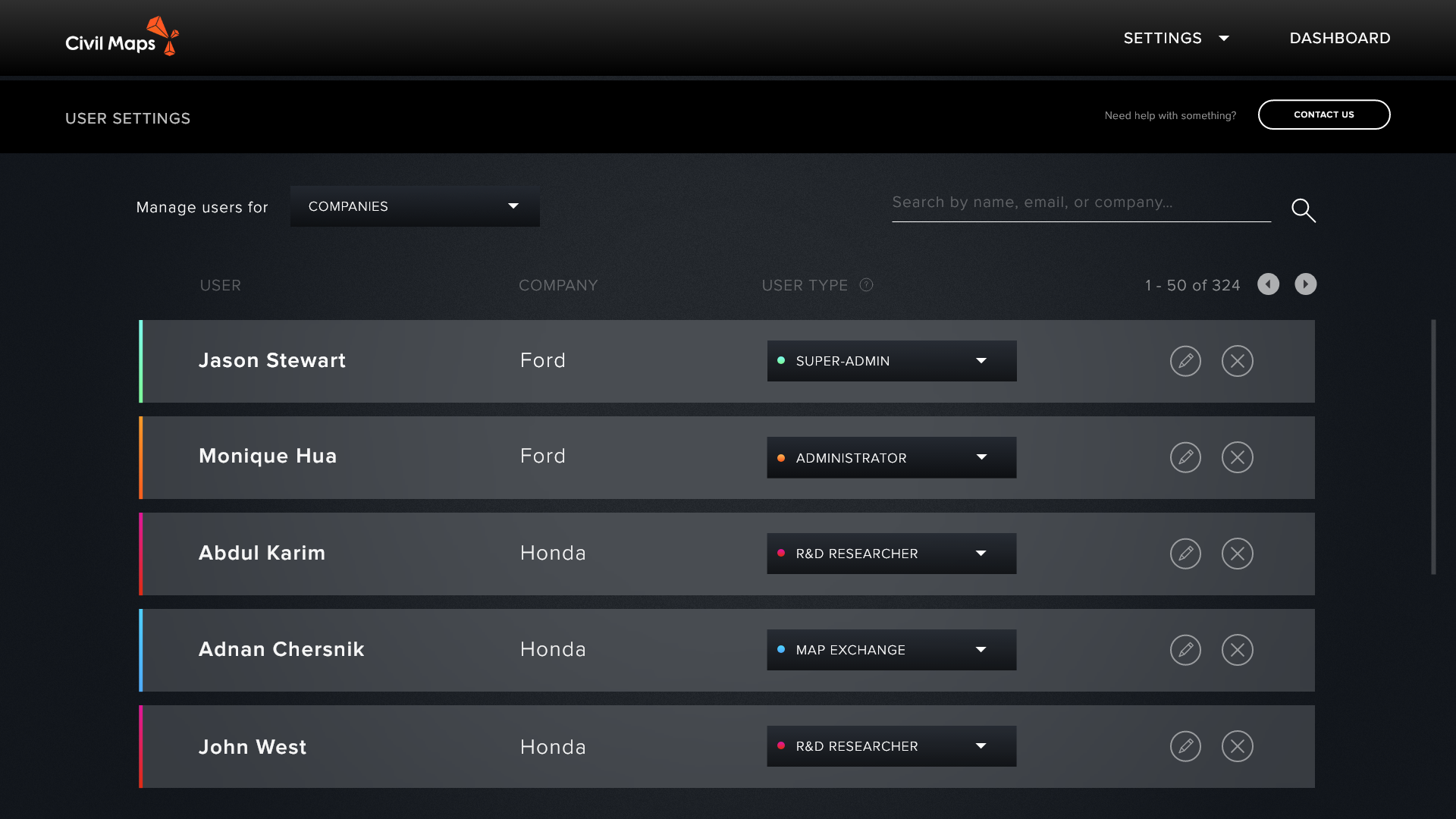1456x819 pixels.
Task: Click the Contact Us button
Action: (x=1323, y=115)
